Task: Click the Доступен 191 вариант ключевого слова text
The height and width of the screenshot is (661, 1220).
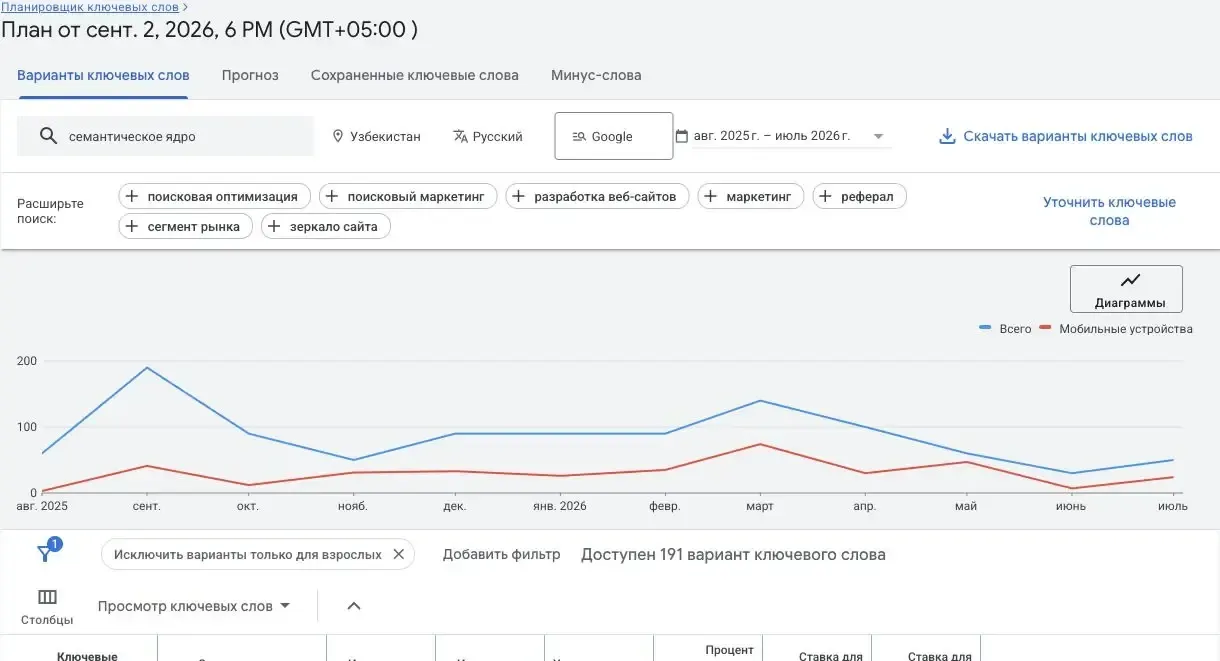Action: click(x=733, y=554)
